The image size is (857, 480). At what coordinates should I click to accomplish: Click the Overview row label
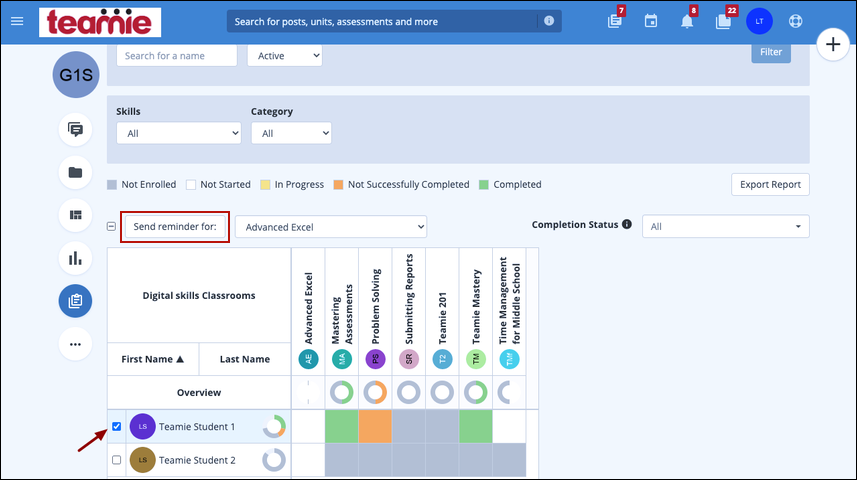[199, 393]
